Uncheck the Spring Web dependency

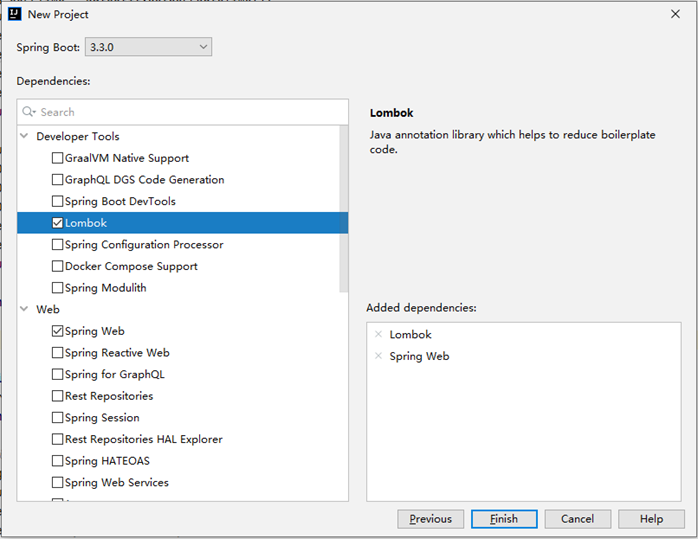(57, 331)
